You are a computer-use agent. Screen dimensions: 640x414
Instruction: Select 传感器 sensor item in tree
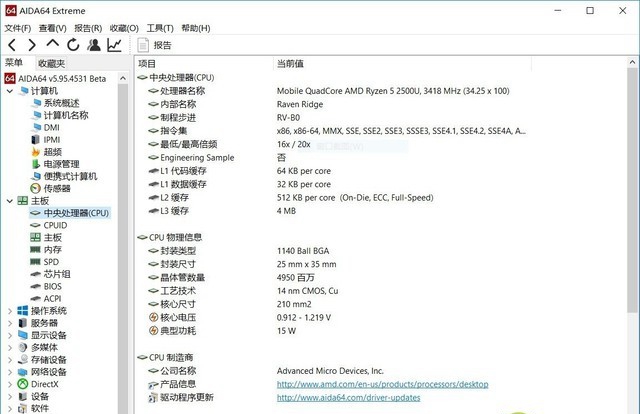[x=56, y=188]
